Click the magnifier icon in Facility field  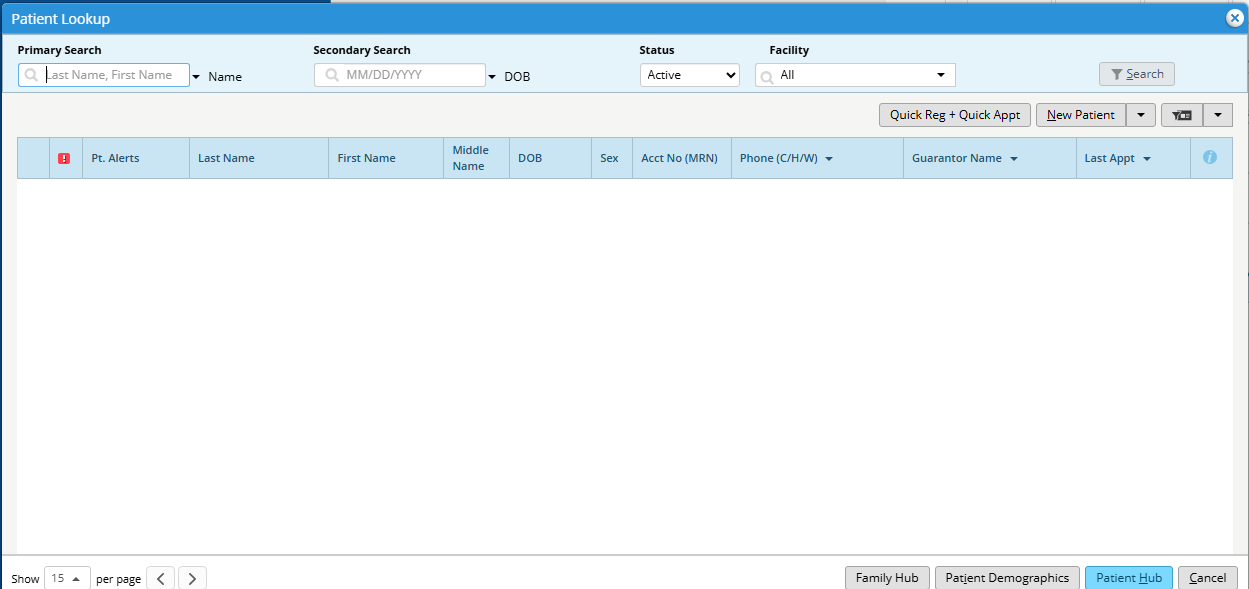(767, 75)
